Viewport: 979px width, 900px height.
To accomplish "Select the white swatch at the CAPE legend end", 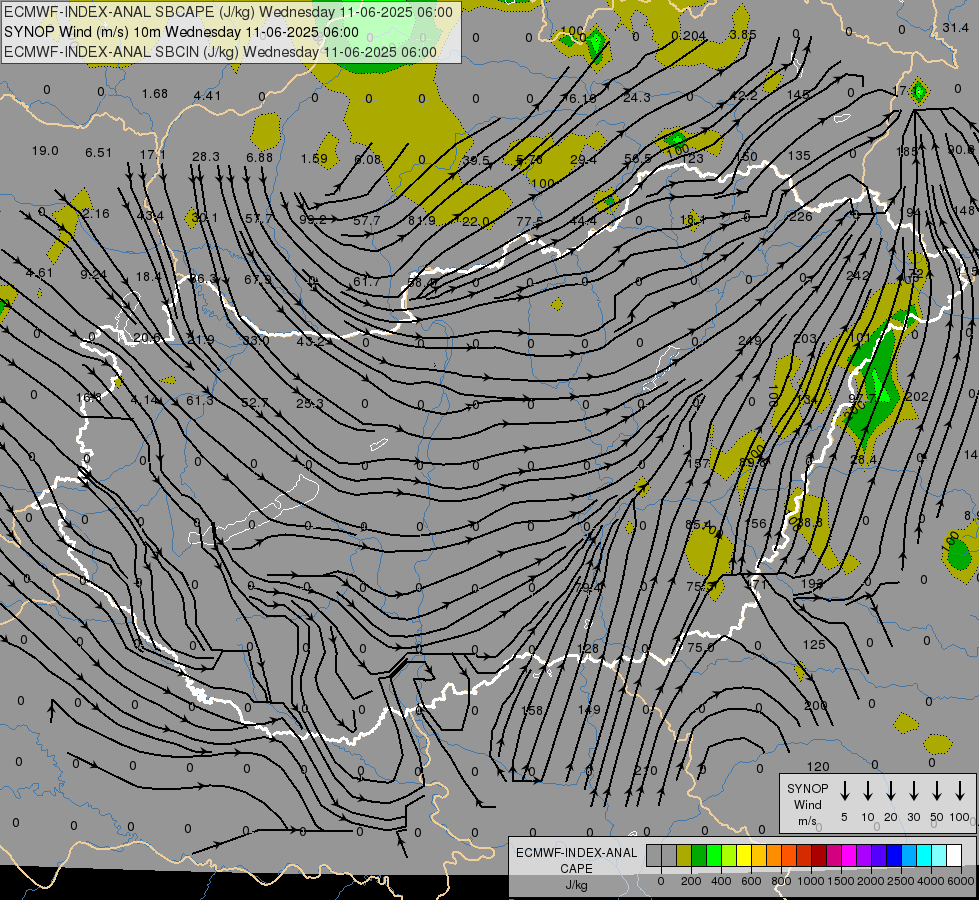I will click(x=953, y=855).
